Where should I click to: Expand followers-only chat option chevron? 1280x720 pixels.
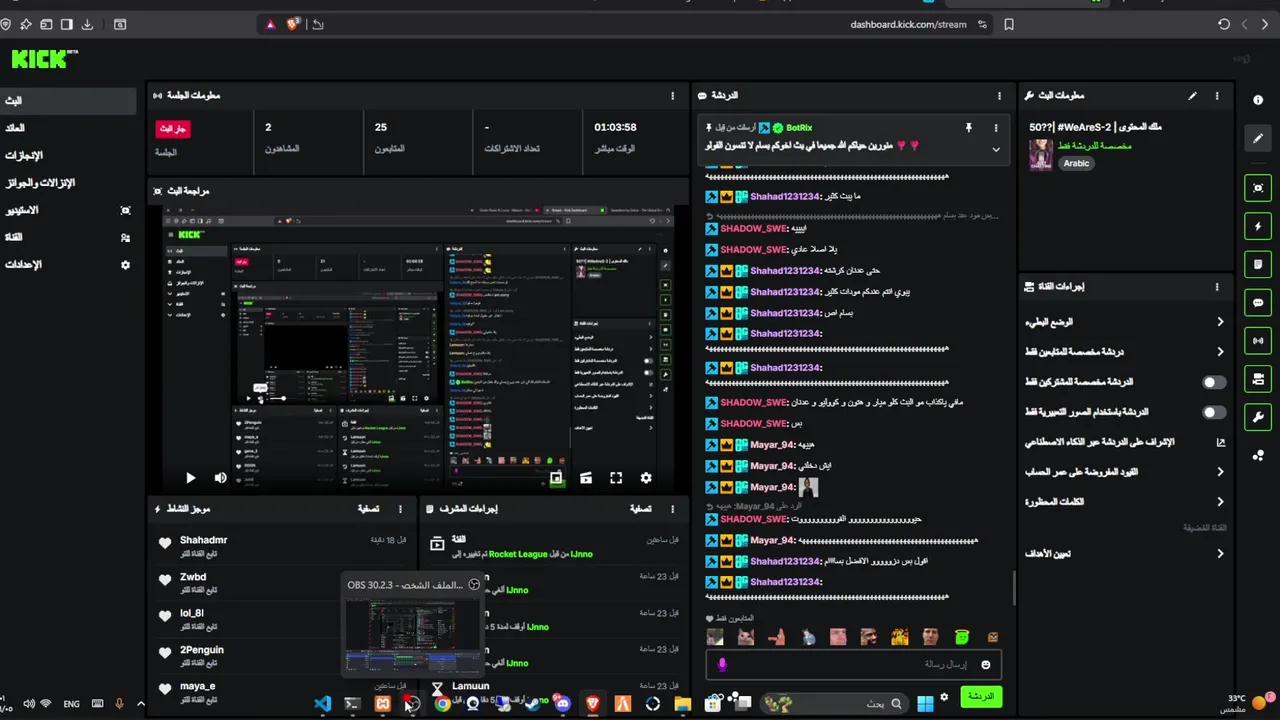click(1220, 352)
